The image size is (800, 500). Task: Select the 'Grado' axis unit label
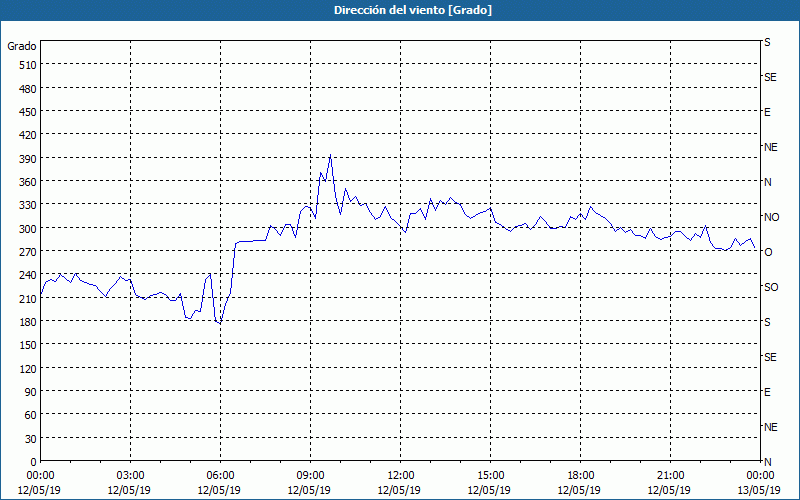[21, 46]
